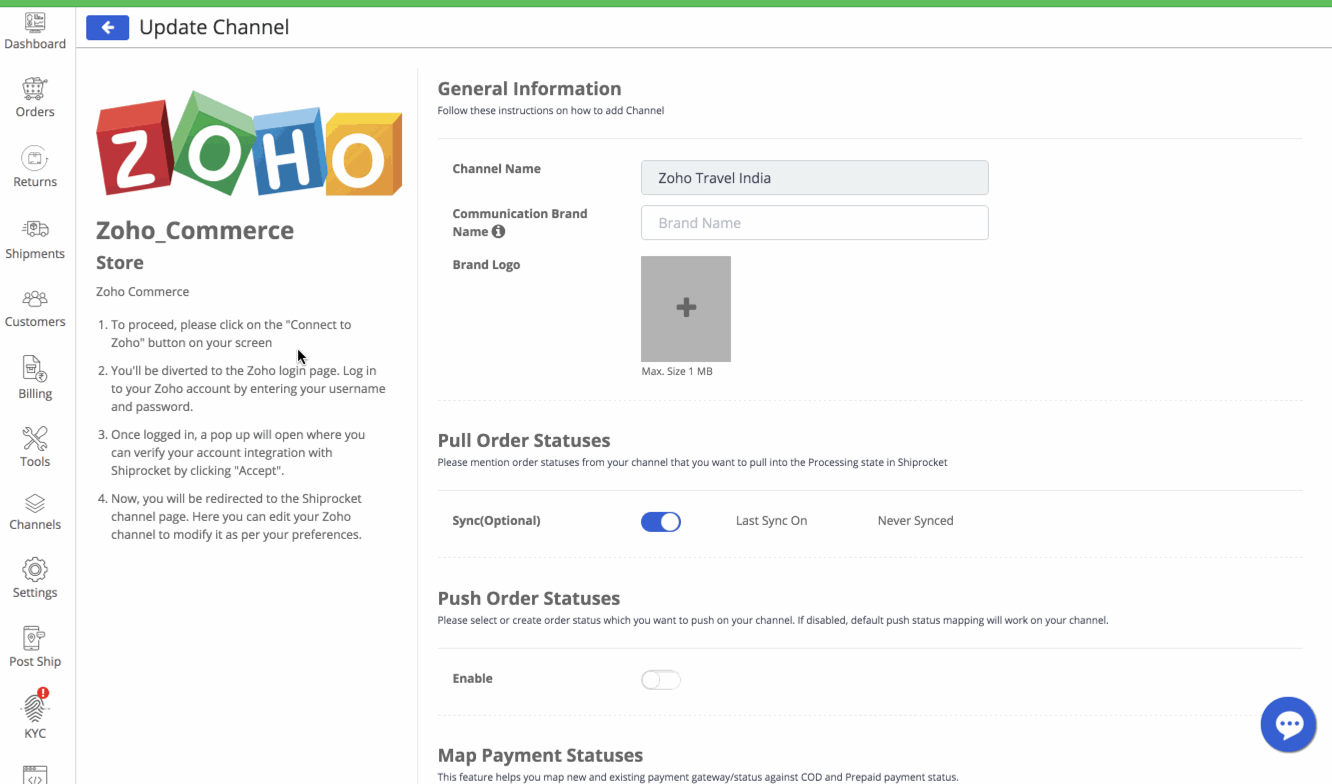Click the Brand Name input field
Screen dimensions: 1332x784
click(814, 223)
